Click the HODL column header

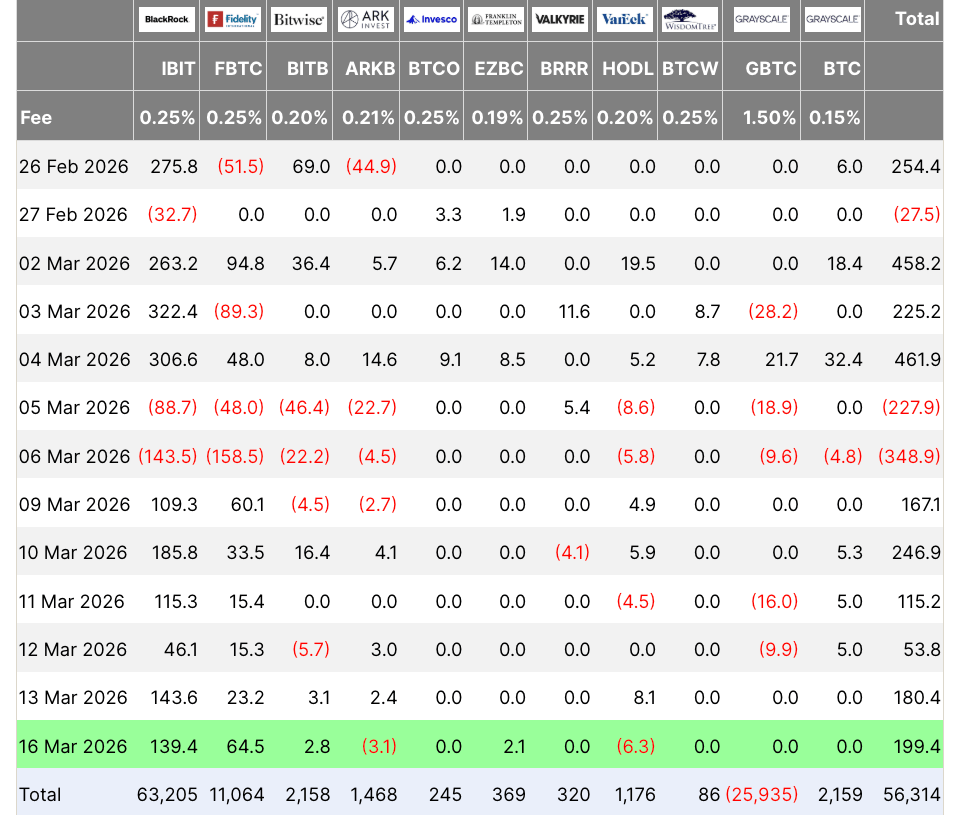tap(628, 69)
